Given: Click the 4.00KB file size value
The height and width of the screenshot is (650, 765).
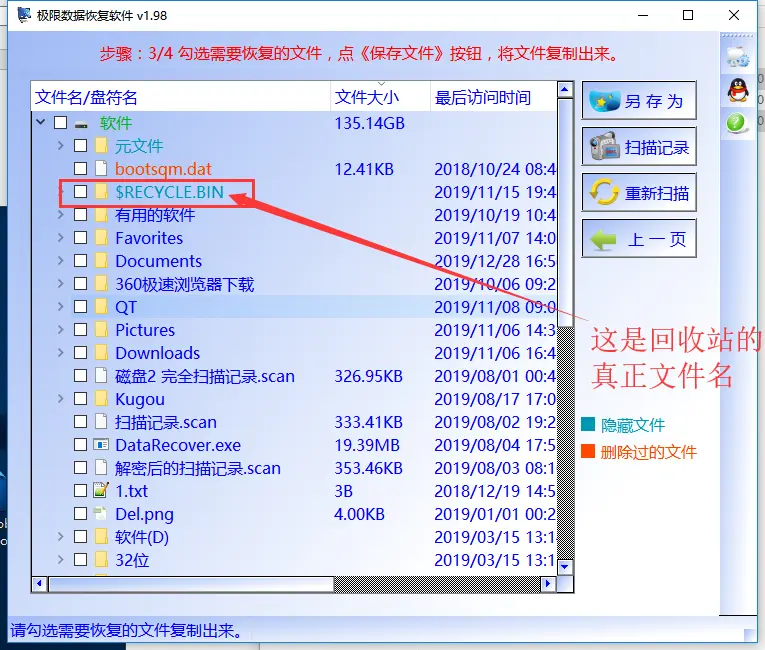Looking at the screenshot, I should [360, 514].
